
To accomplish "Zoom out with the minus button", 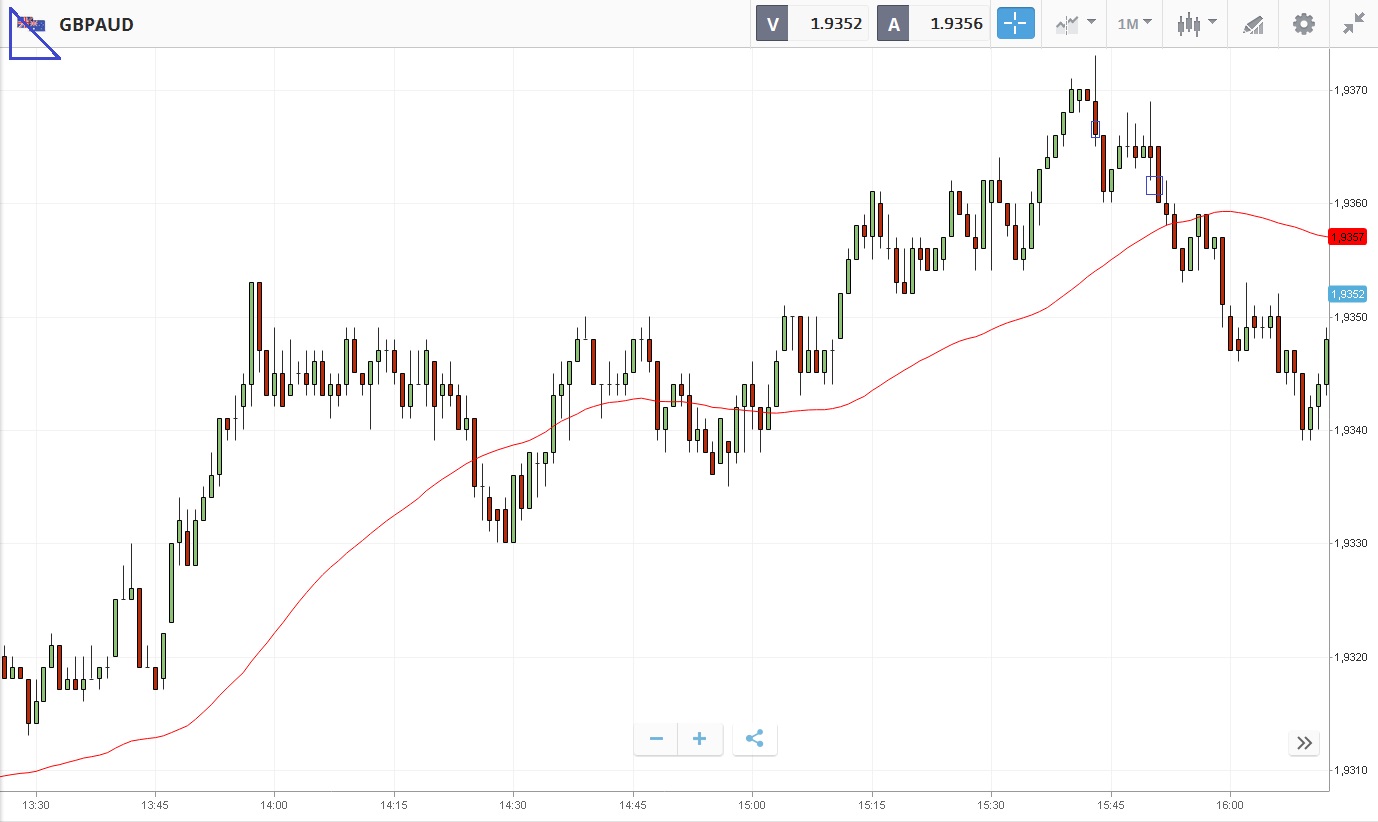I will coord(656,739).
